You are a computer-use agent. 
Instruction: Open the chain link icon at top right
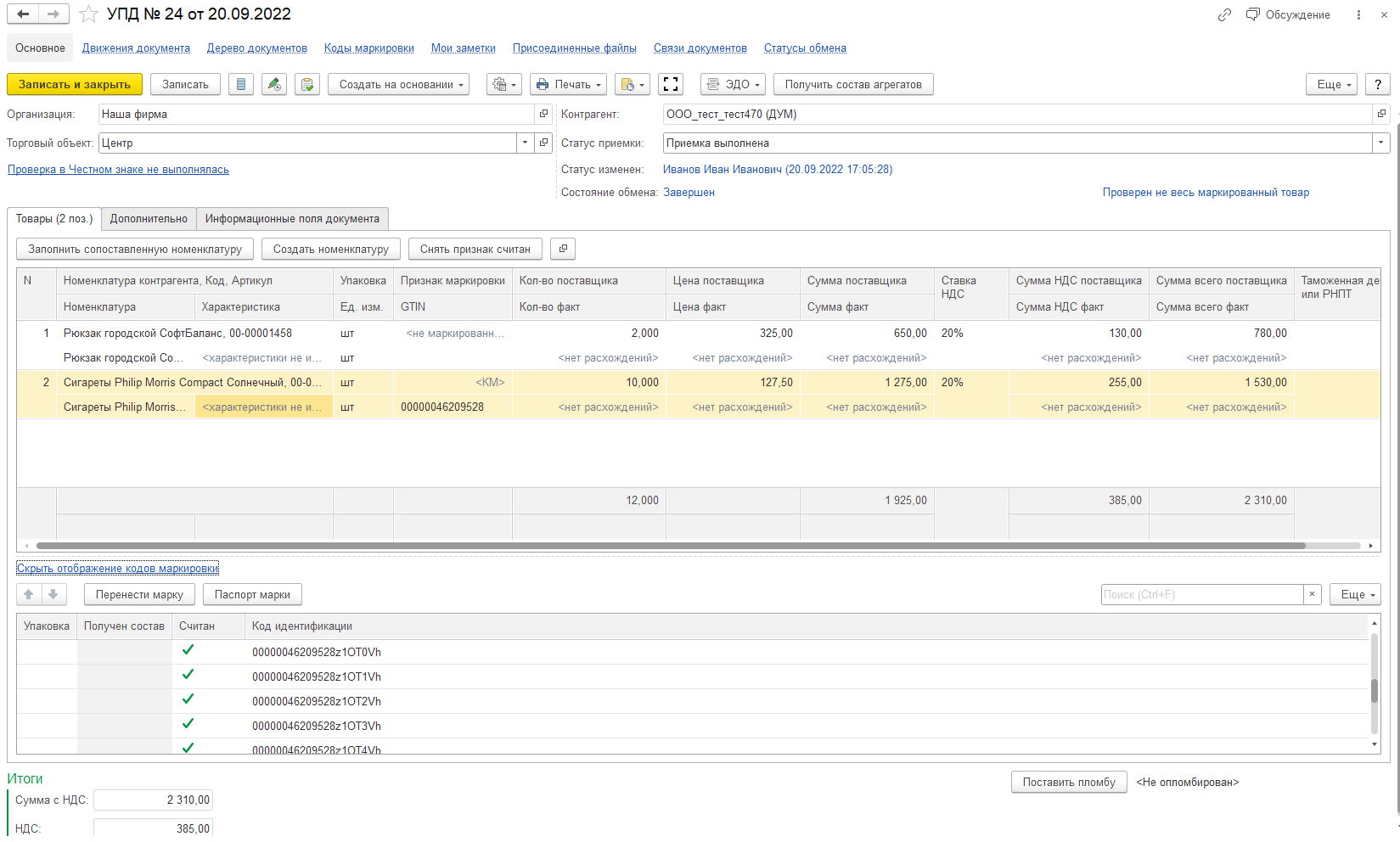coord(1223,14)
